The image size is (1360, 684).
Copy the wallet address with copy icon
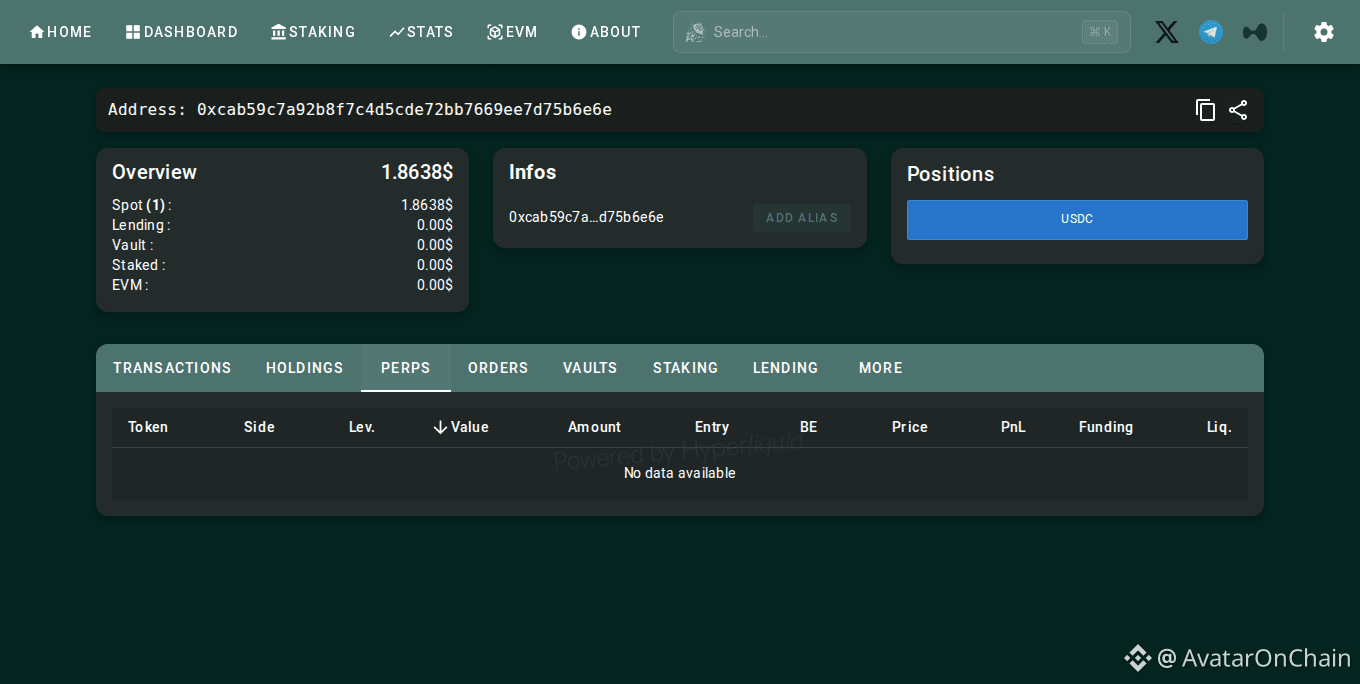tap(1206, 110)
